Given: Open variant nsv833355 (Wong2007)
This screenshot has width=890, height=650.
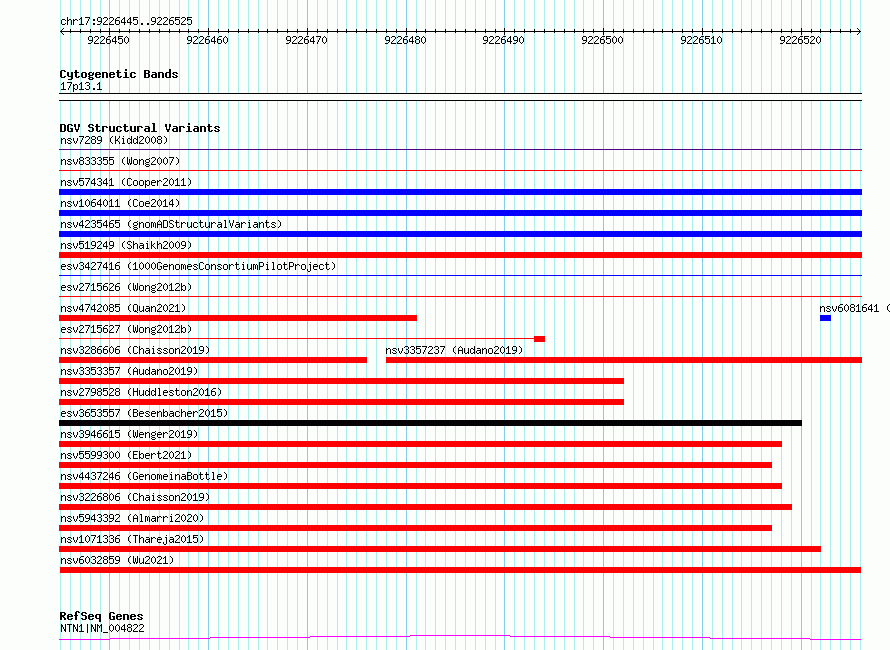Looking at the screenshot, I should point(120,161).
